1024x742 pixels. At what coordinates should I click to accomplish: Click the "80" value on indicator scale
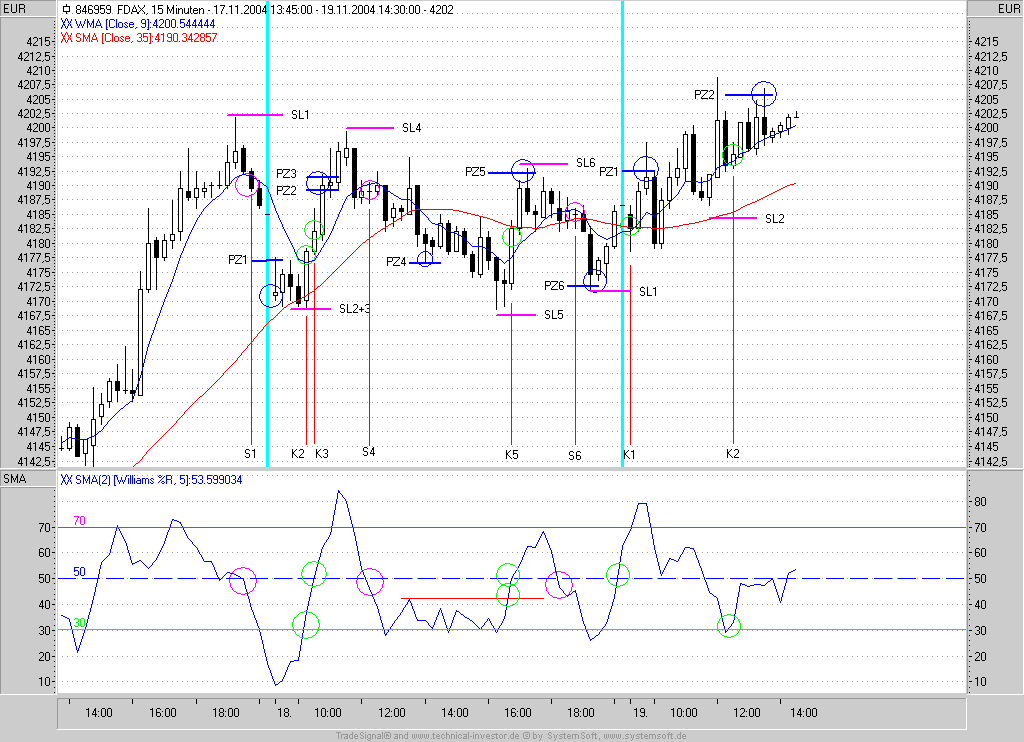980,502
